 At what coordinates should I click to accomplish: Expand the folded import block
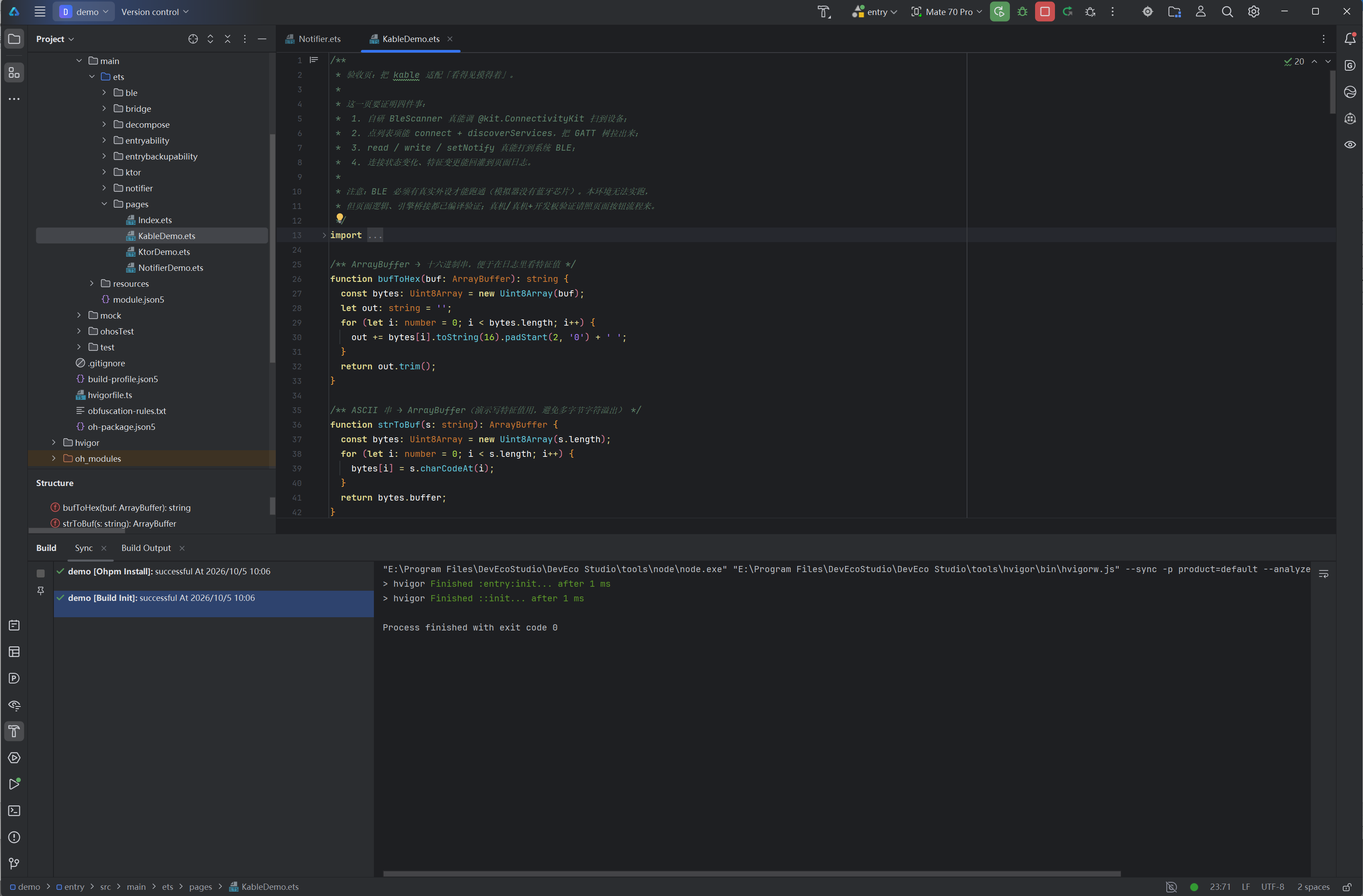click(324, 235)
